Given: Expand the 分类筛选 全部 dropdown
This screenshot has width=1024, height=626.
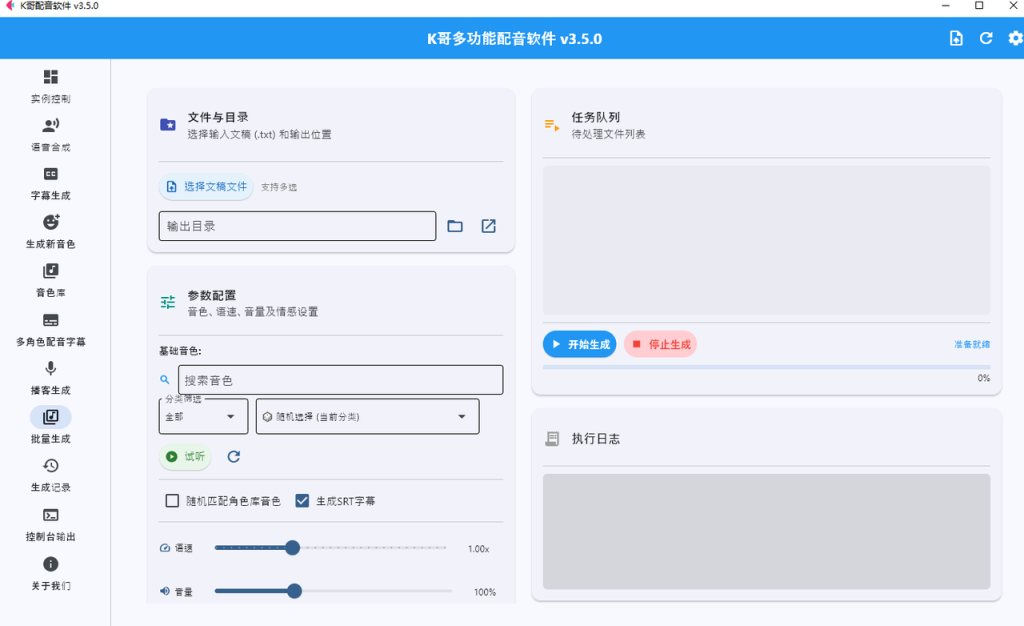Looking at the screenshot, I should click(203, 416).
